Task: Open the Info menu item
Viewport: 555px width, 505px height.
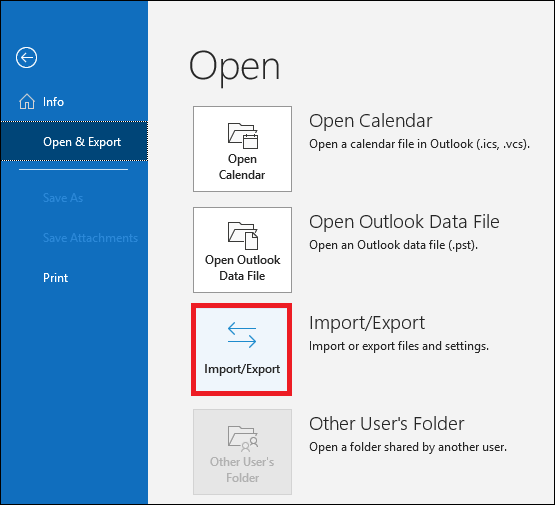Action: [x=74, y=102]
